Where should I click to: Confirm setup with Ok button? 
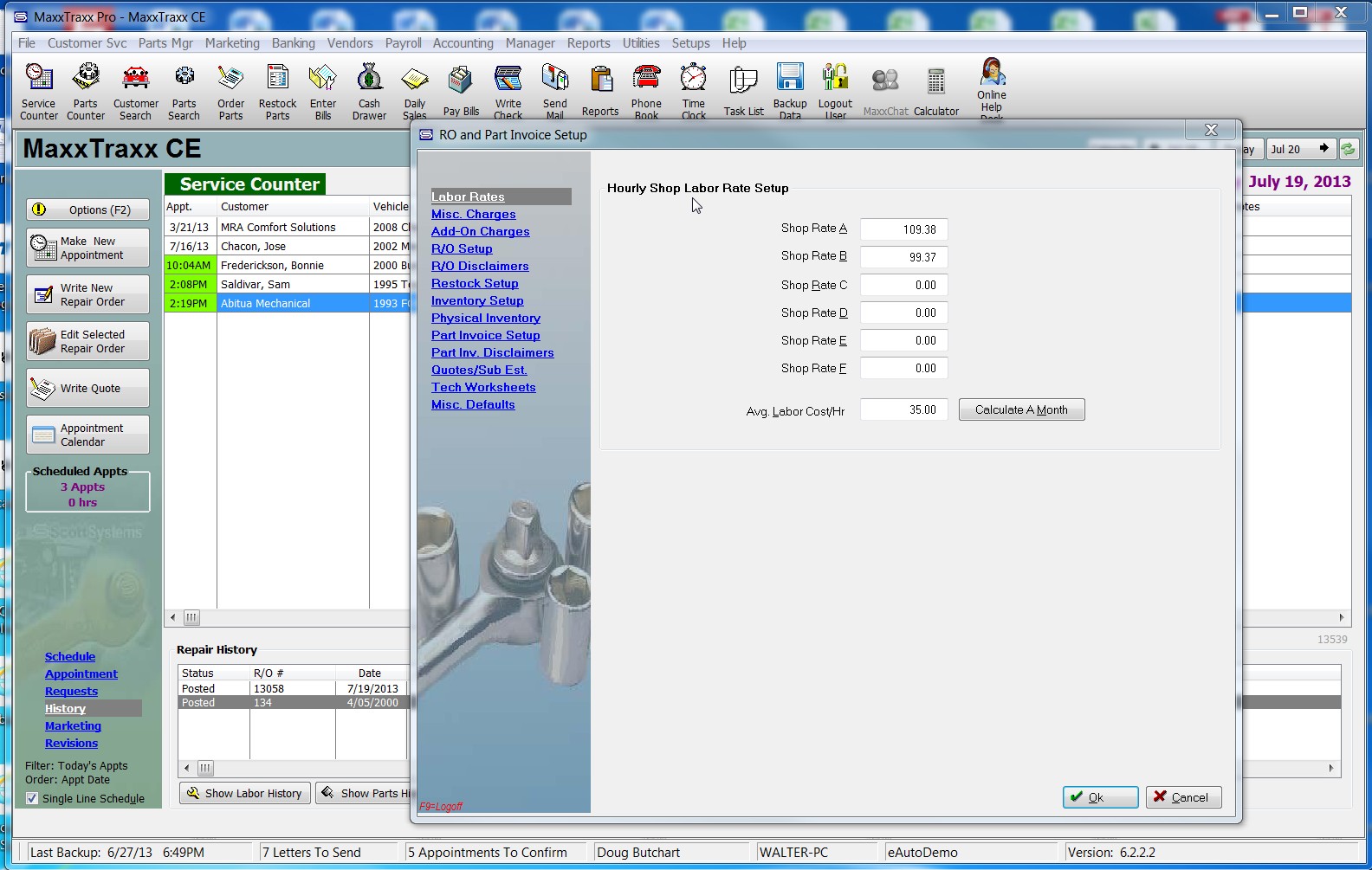click(1100, 797)
